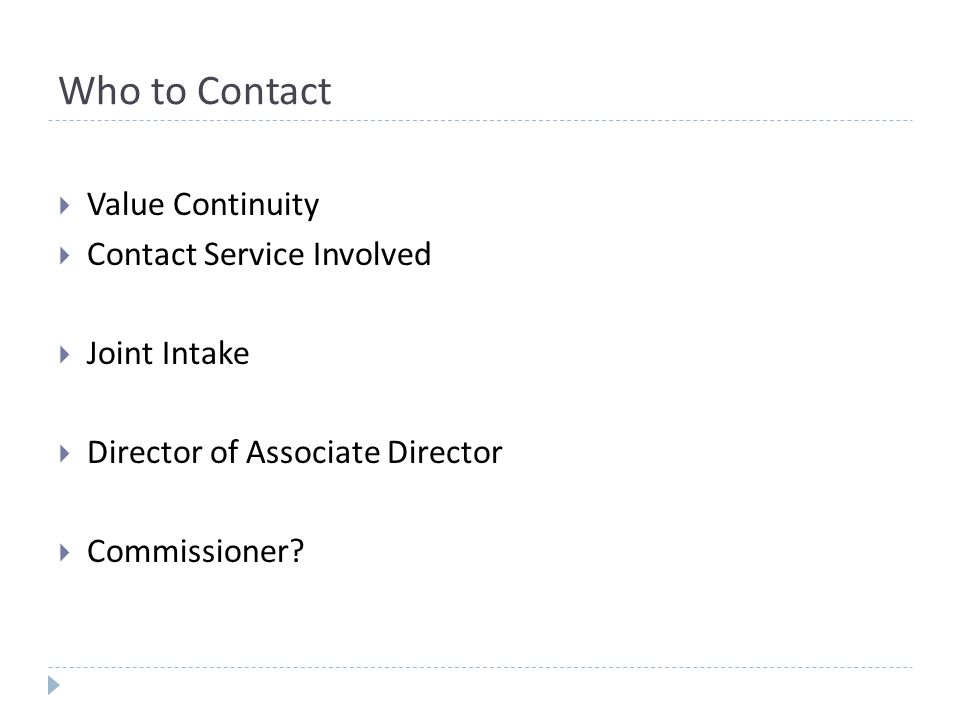960x720 pixels.
Task: Click the arrow bullet beside Contact Service Involved
Action: [65, 255]
